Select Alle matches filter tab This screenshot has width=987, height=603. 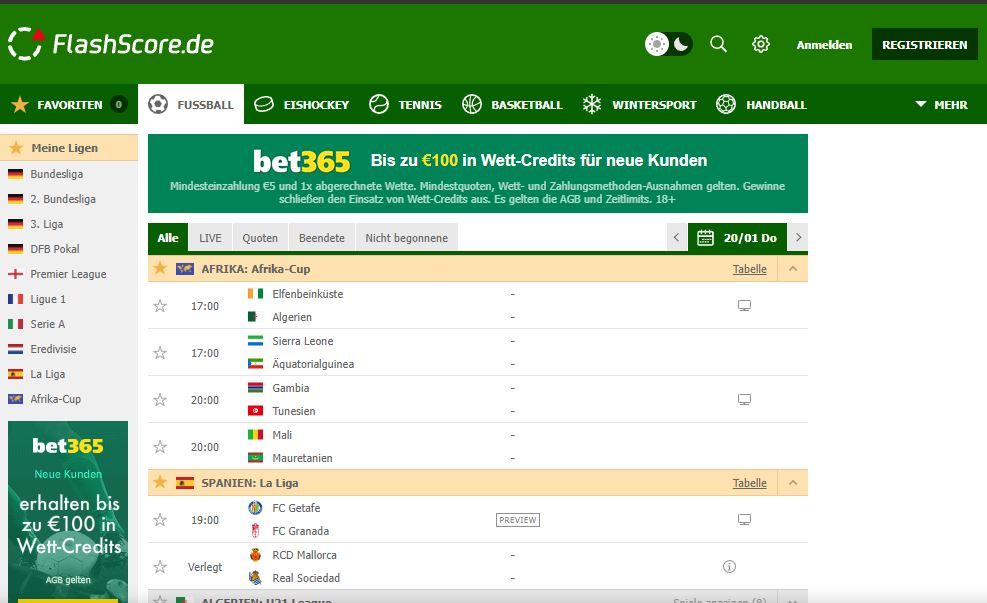[167, 238]
